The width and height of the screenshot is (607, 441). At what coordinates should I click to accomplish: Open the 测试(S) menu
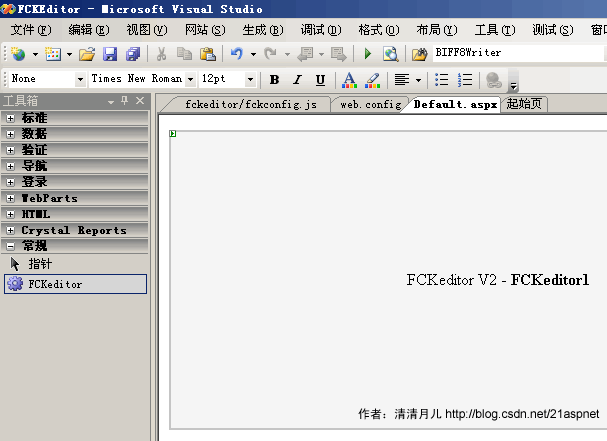553,30
